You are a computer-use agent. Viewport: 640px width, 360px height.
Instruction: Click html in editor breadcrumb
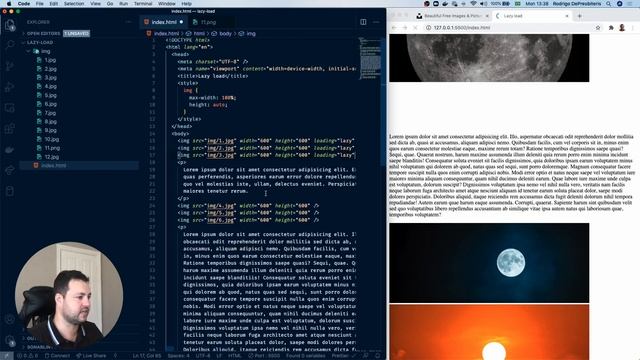(199, 34)
